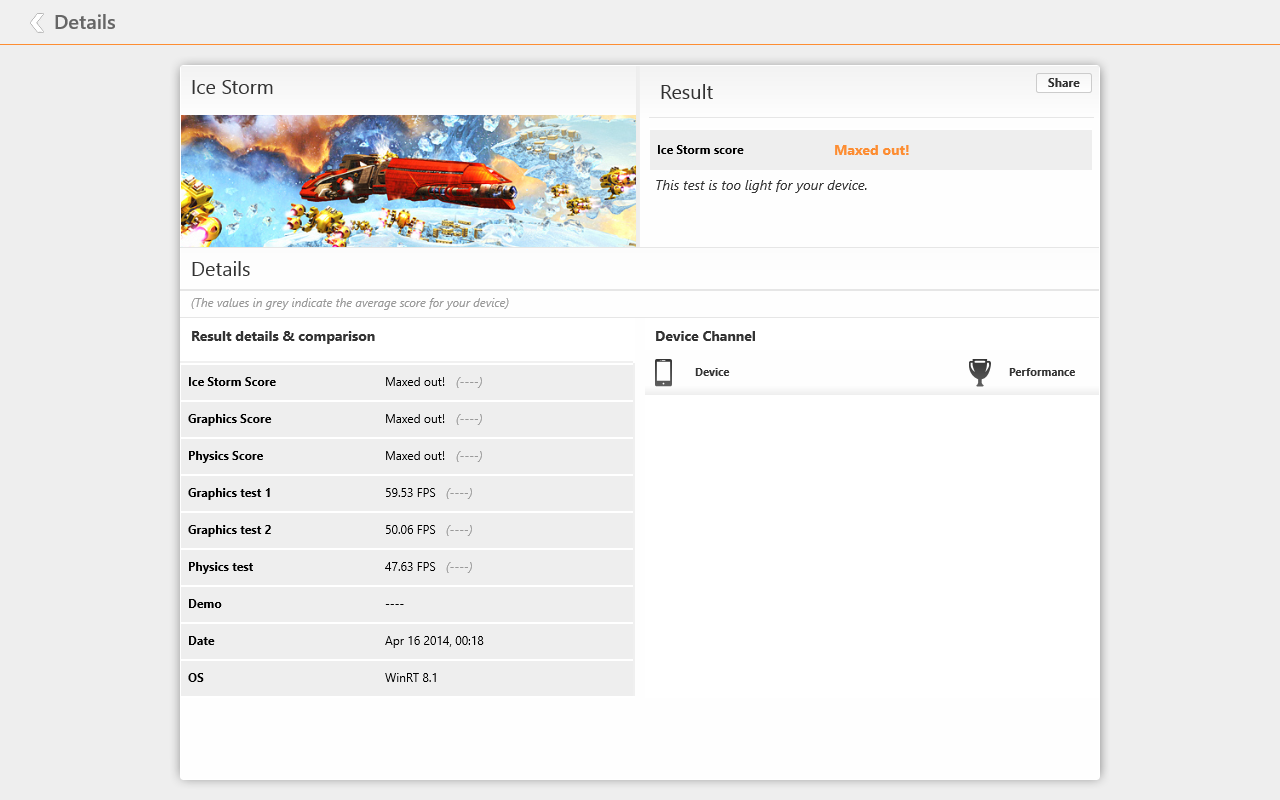The width and height of the screenshot is (1280, 800).
Task: Click the Device Channel heading
Action: 705,336
